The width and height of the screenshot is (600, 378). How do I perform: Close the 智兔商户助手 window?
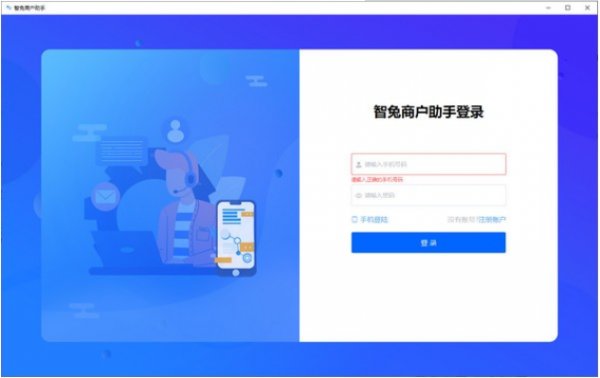(588, 8)
